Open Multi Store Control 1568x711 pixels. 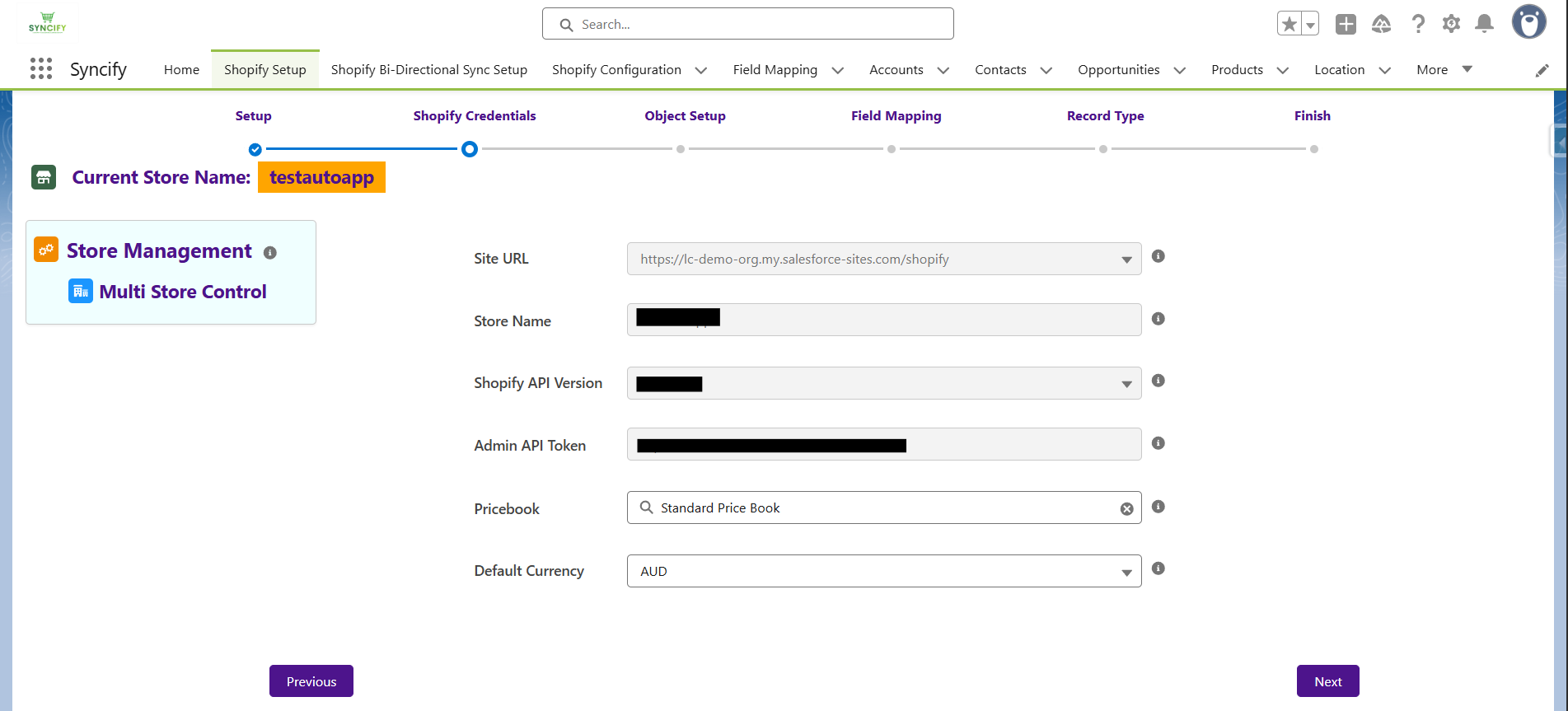(x=183, y=292)
